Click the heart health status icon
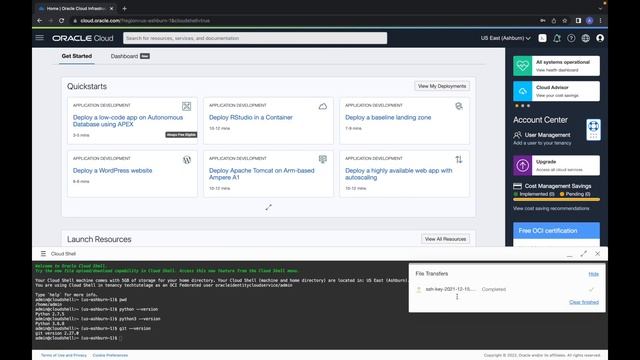 [522, 66]
